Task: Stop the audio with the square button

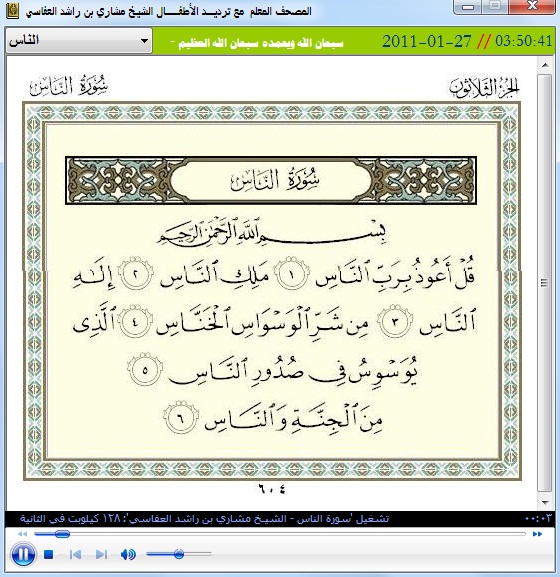Action: click(x=49, y=554)
